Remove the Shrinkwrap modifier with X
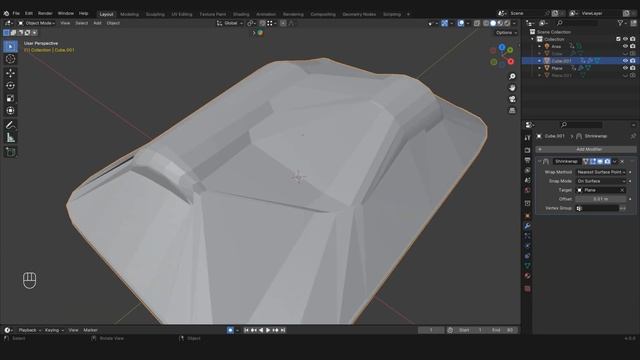 coord(622,162)
